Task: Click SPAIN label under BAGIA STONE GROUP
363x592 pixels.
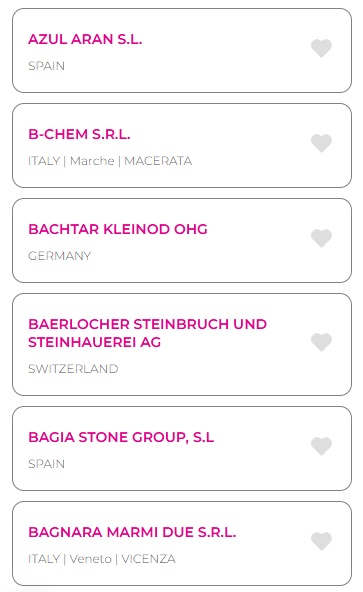Action: [x=46, y=464]
